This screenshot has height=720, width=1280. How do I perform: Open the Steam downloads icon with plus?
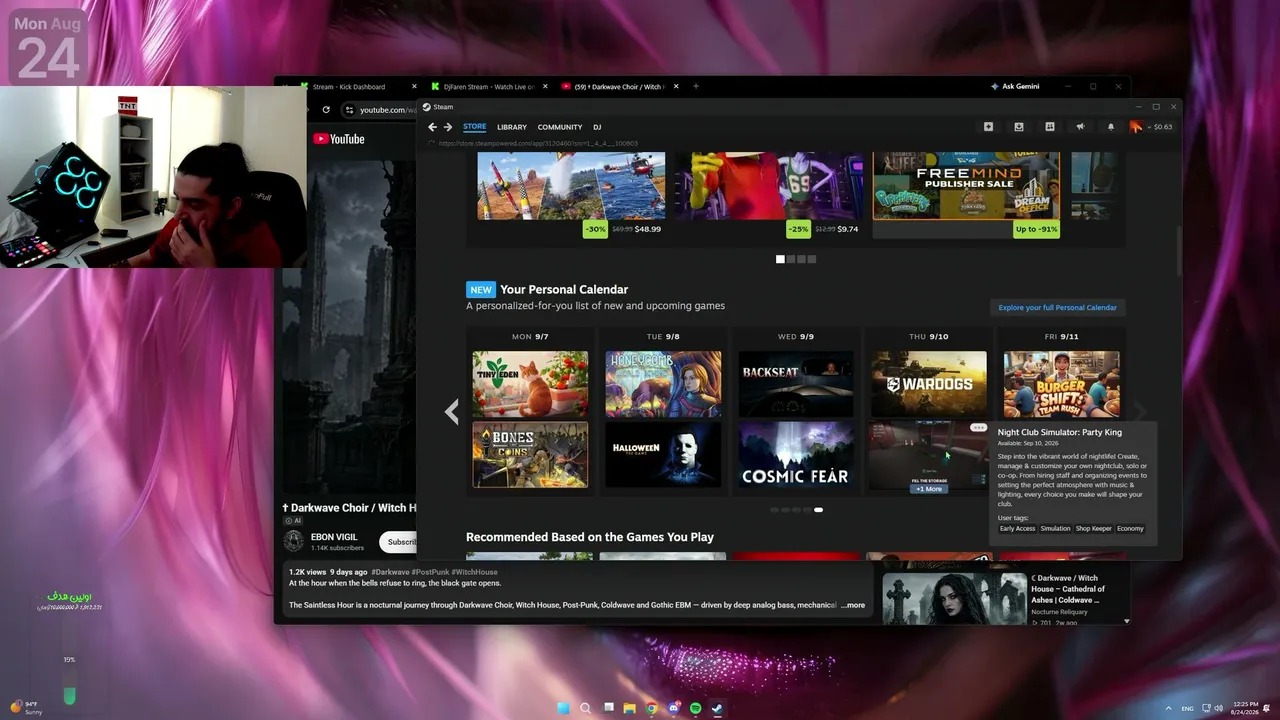pos(988,127)
